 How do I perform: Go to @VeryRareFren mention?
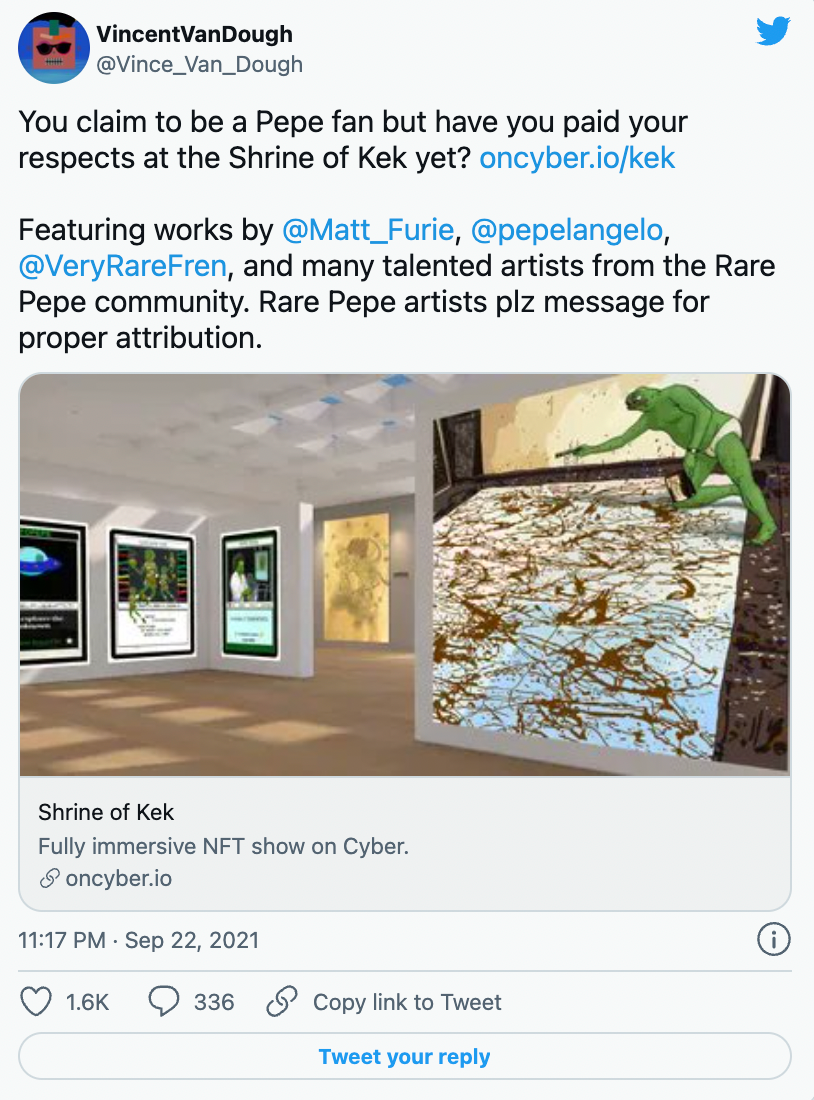123,266
